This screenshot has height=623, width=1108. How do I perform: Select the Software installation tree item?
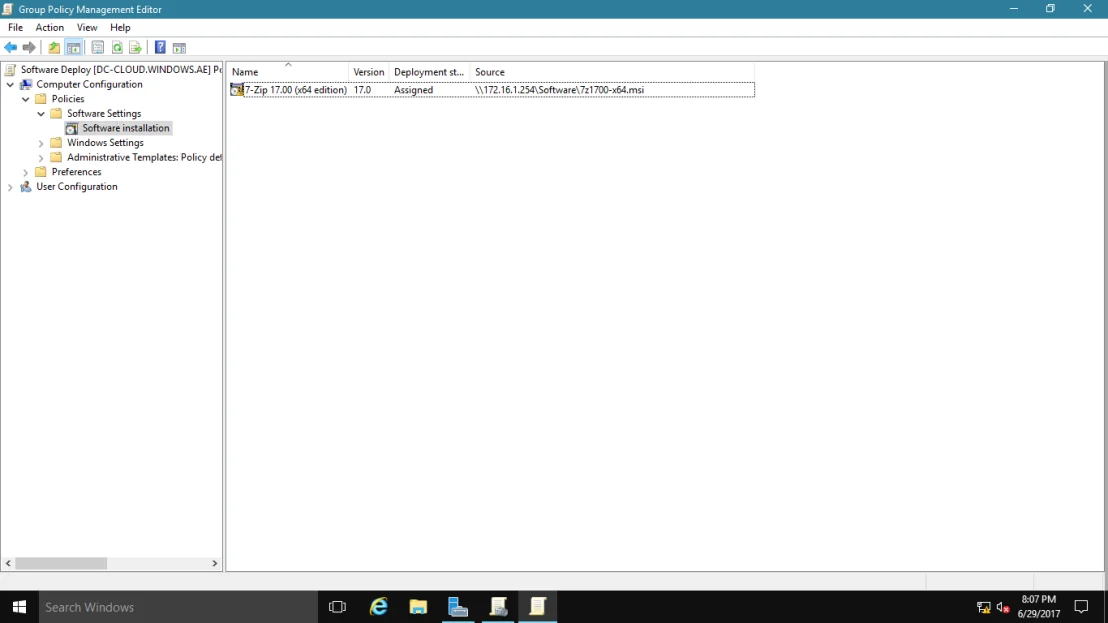(x=126, y=128)
